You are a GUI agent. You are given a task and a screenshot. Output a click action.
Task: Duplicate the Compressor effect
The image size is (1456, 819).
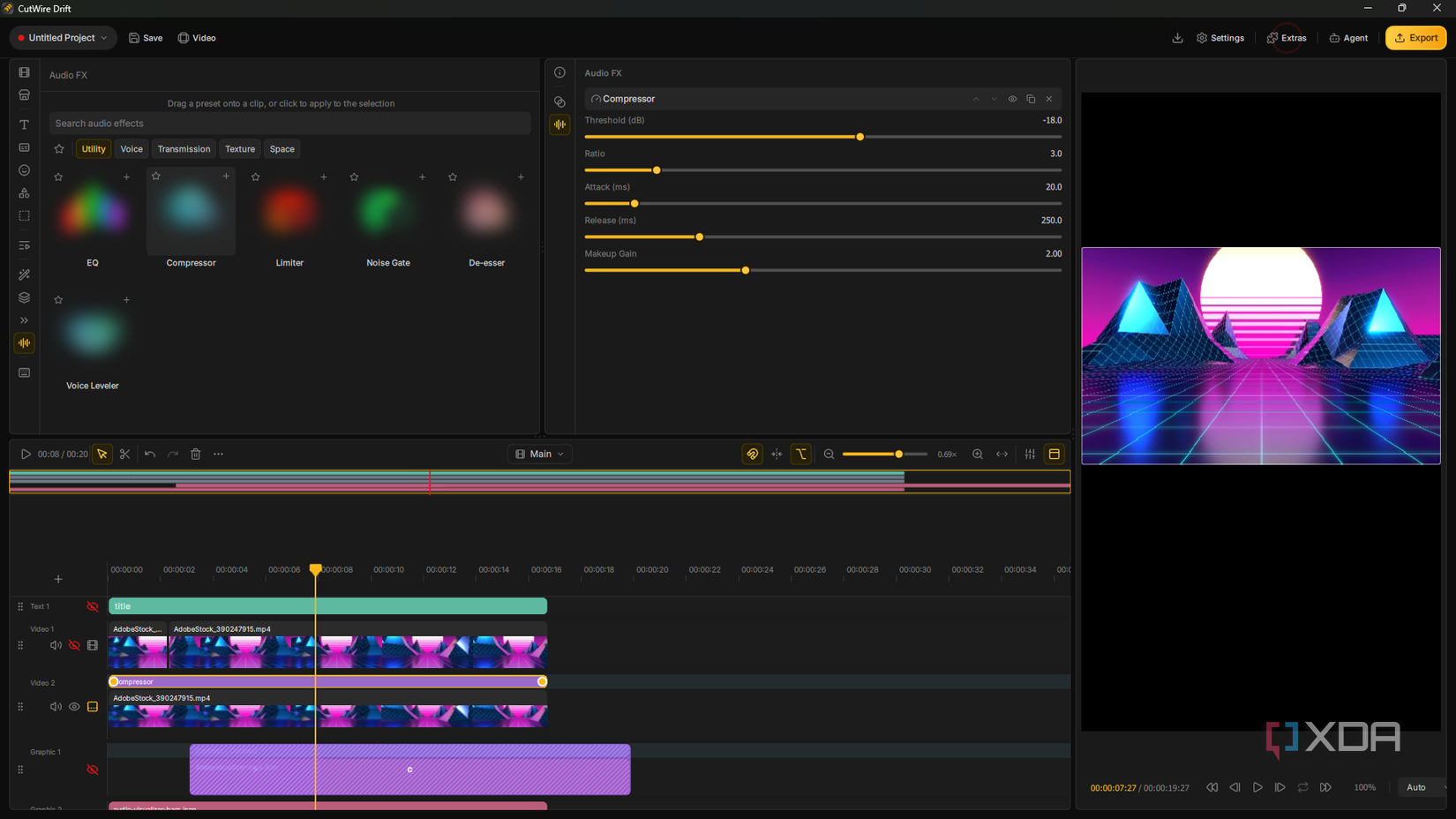1031,99
